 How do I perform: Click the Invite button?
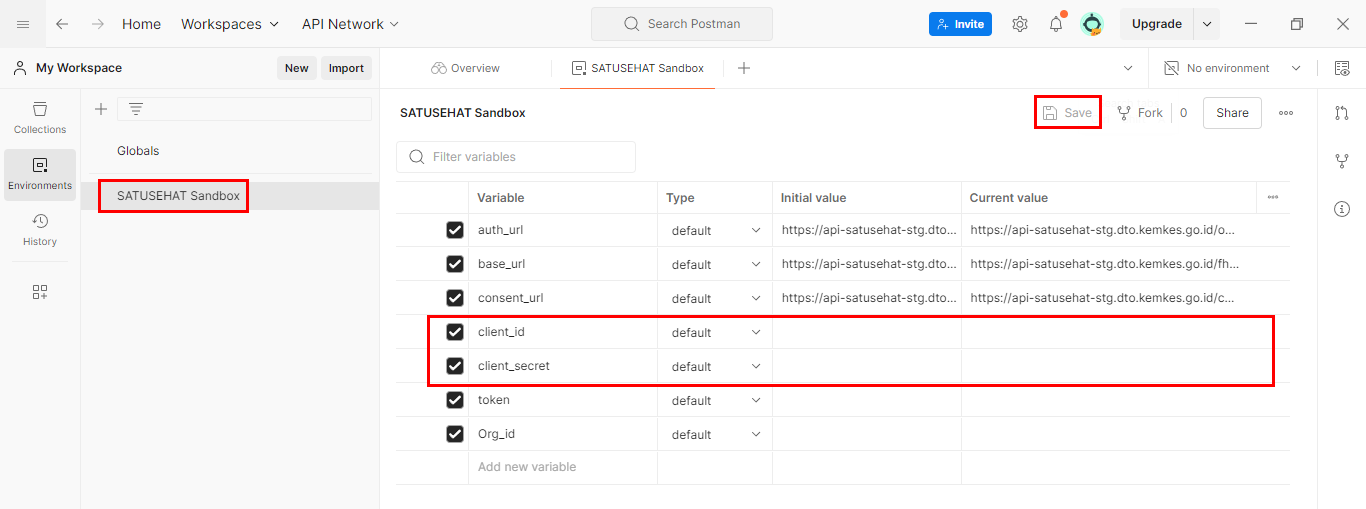click(x=960, y=24)
